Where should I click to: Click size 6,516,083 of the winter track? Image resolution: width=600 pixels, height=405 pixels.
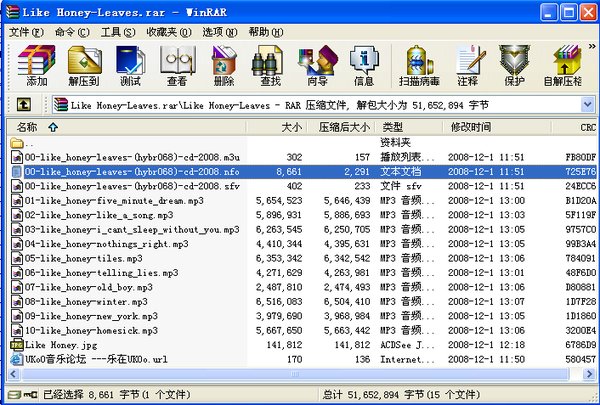click(x=279, y=302)
